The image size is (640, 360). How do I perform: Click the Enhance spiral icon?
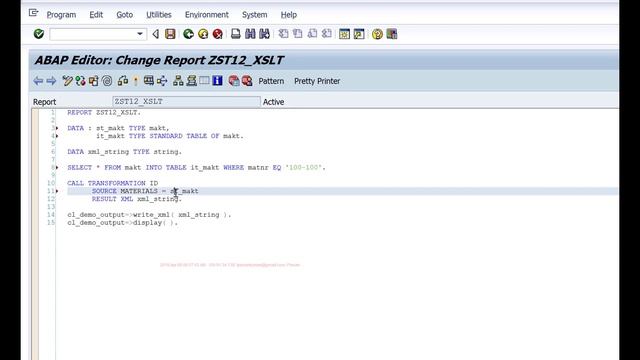click(107, 81)
